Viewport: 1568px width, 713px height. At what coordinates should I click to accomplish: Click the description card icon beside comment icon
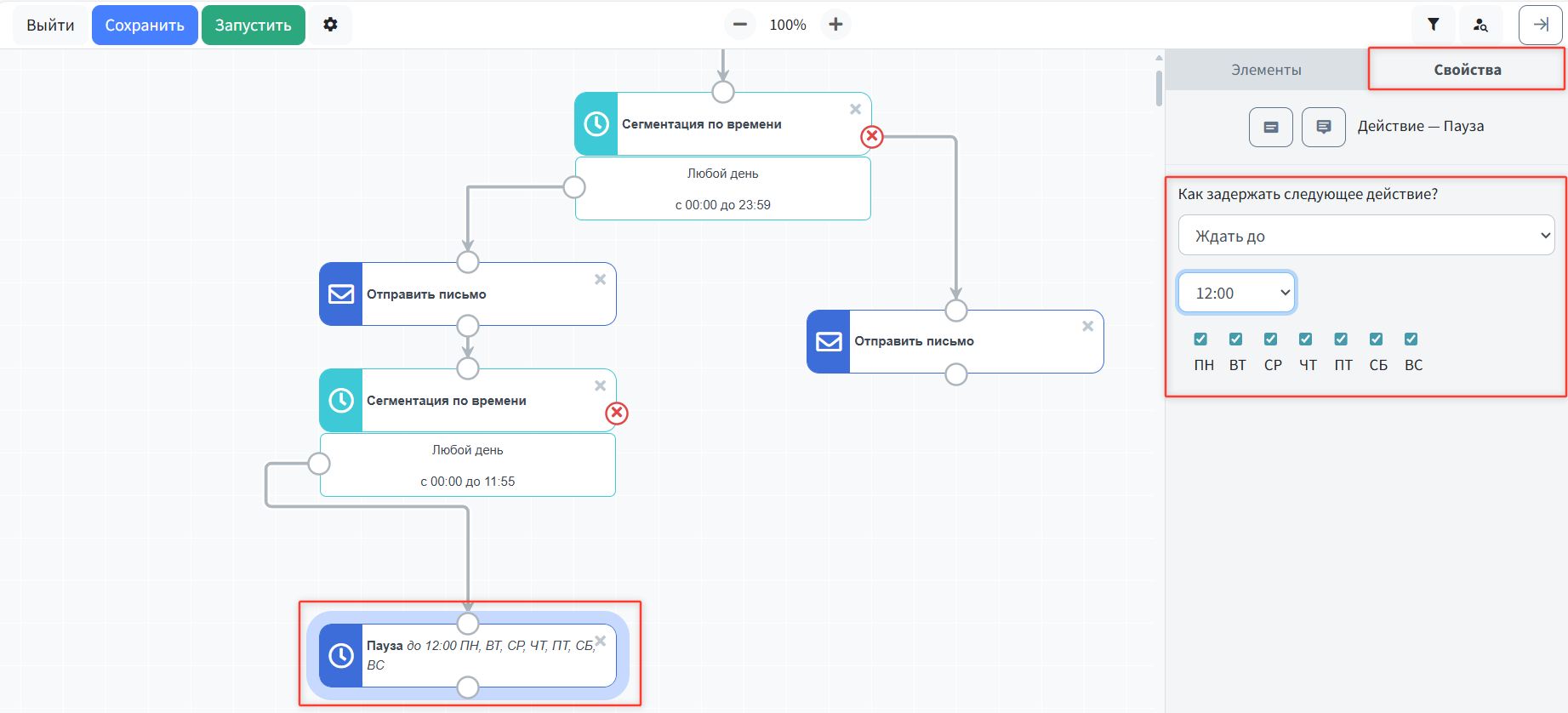(1270, 127)
